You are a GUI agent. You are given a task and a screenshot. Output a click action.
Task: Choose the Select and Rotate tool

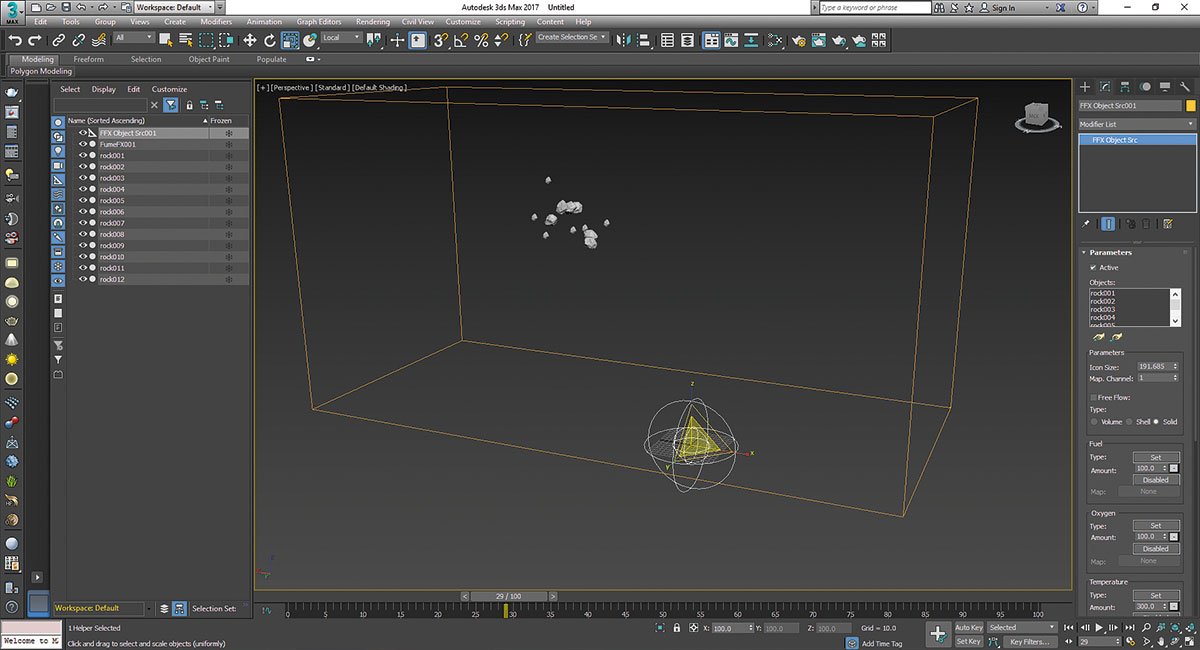click(x=270, y=40)
